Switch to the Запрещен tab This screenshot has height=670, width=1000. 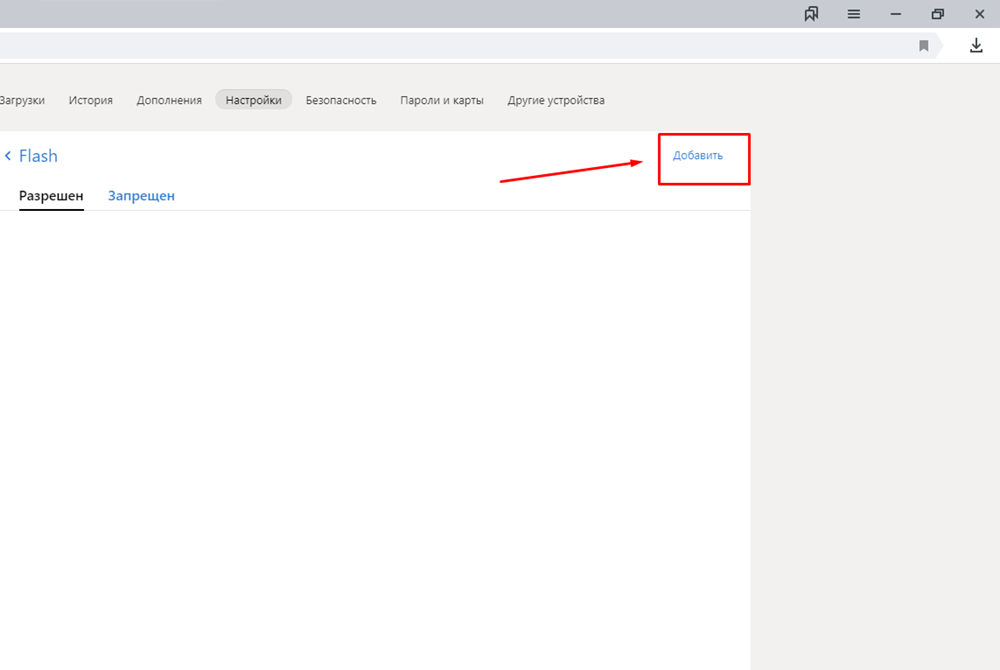point(141,196)
